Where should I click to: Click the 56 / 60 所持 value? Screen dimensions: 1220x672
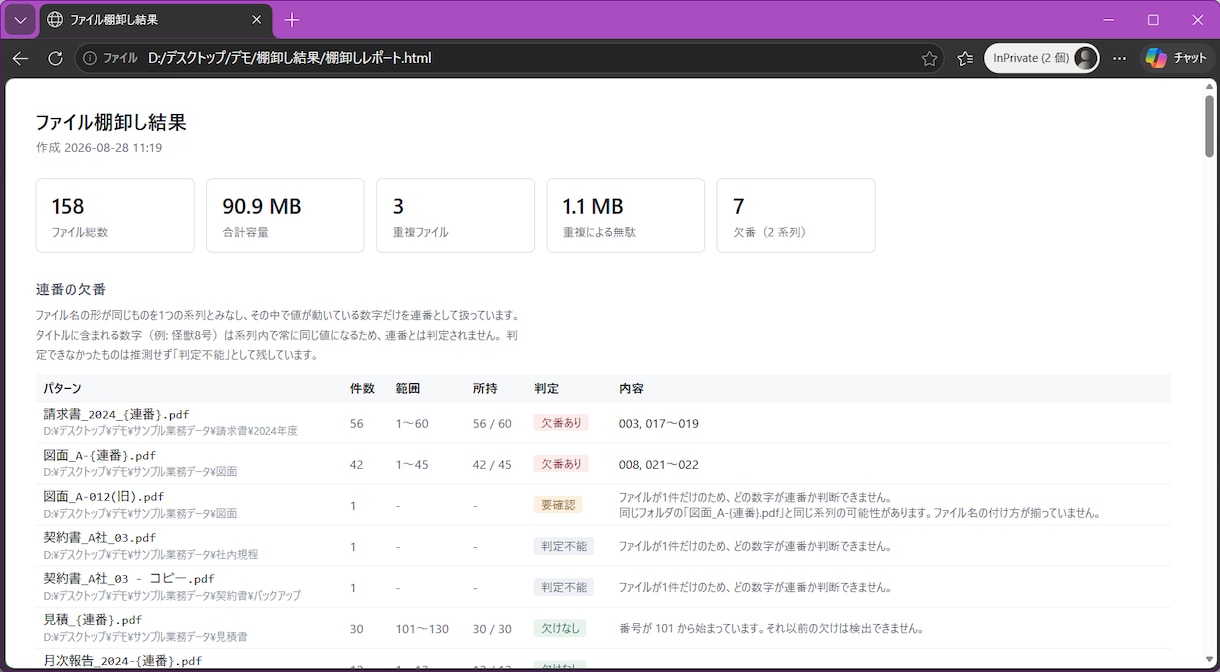(x=492, y=424)
